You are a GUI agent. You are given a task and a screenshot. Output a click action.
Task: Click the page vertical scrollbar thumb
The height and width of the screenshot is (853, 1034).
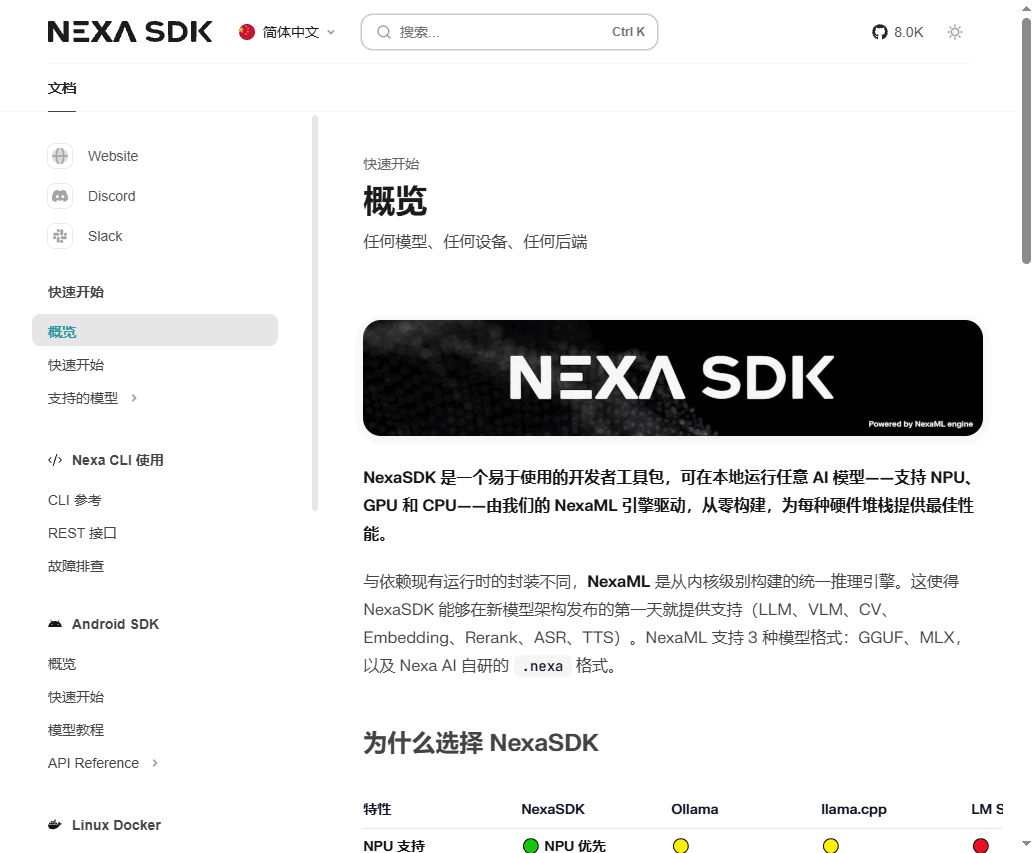click(x=1026, y=140)
